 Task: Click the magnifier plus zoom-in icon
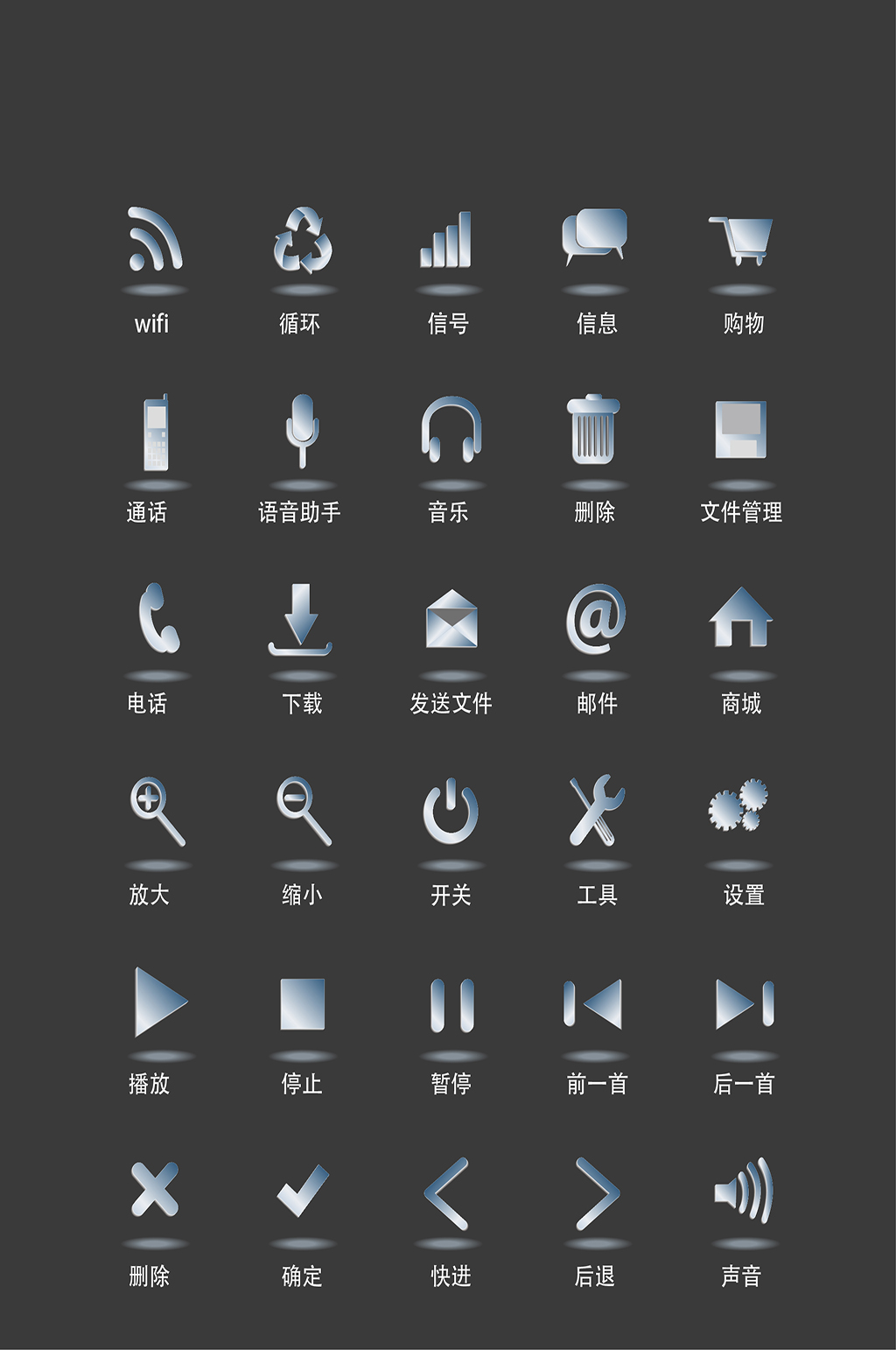(x=157, y=811)
